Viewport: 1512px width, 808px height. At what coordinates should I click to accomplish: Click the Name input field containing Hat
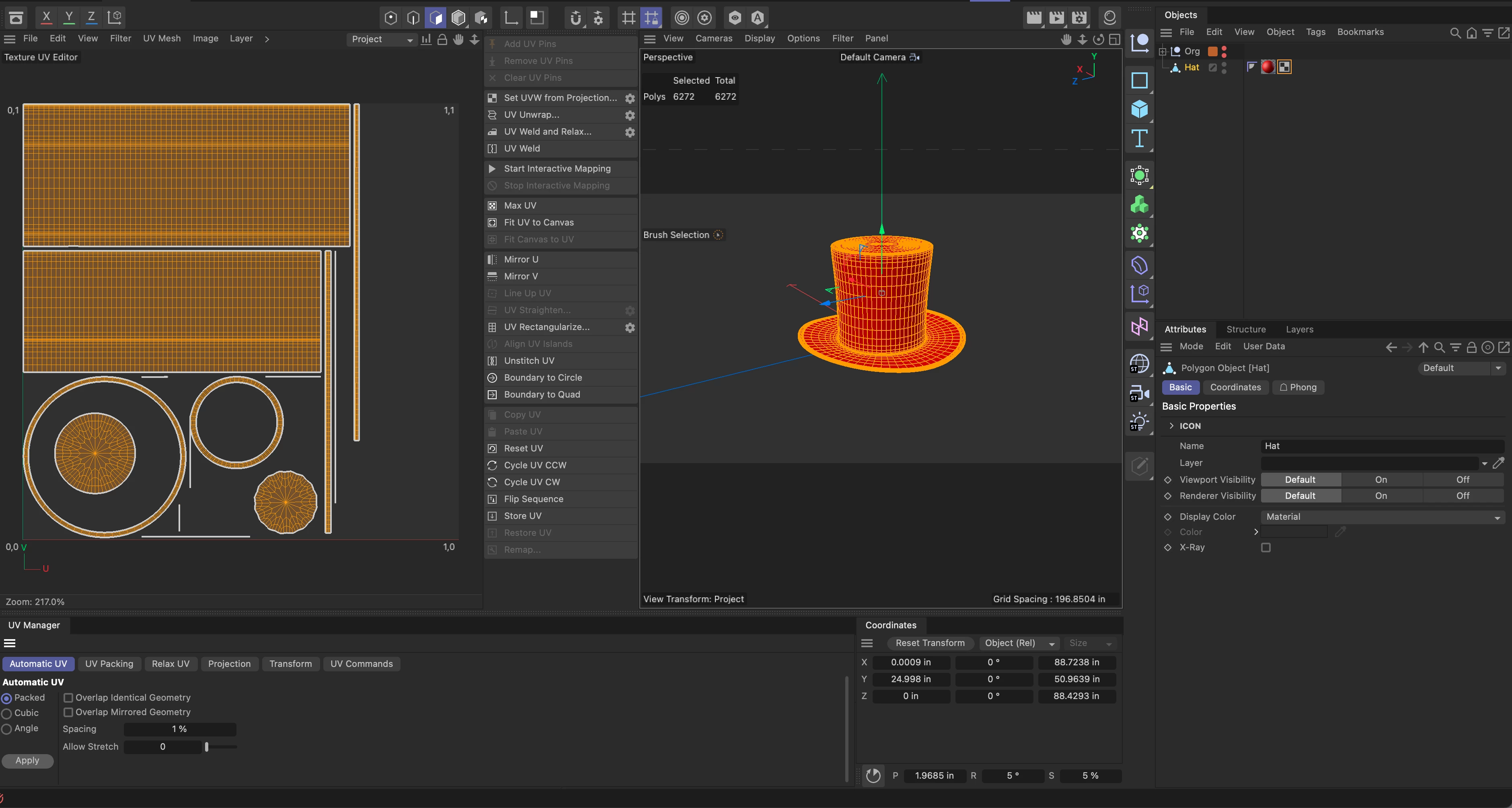click(1382, 446)
